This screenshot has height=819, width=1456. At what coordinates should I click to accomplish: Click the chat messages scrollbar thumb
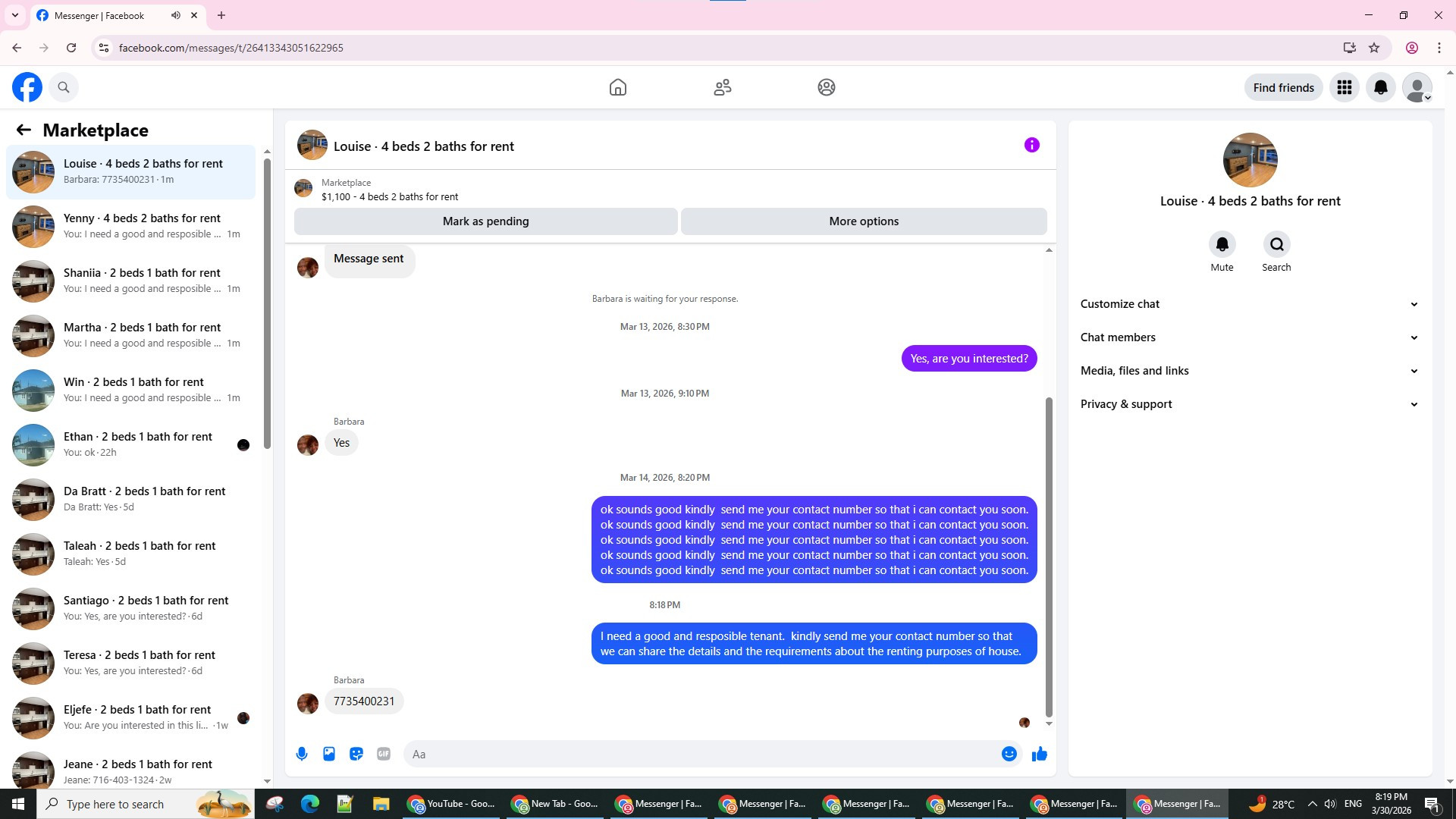[x=1049, y=557]
